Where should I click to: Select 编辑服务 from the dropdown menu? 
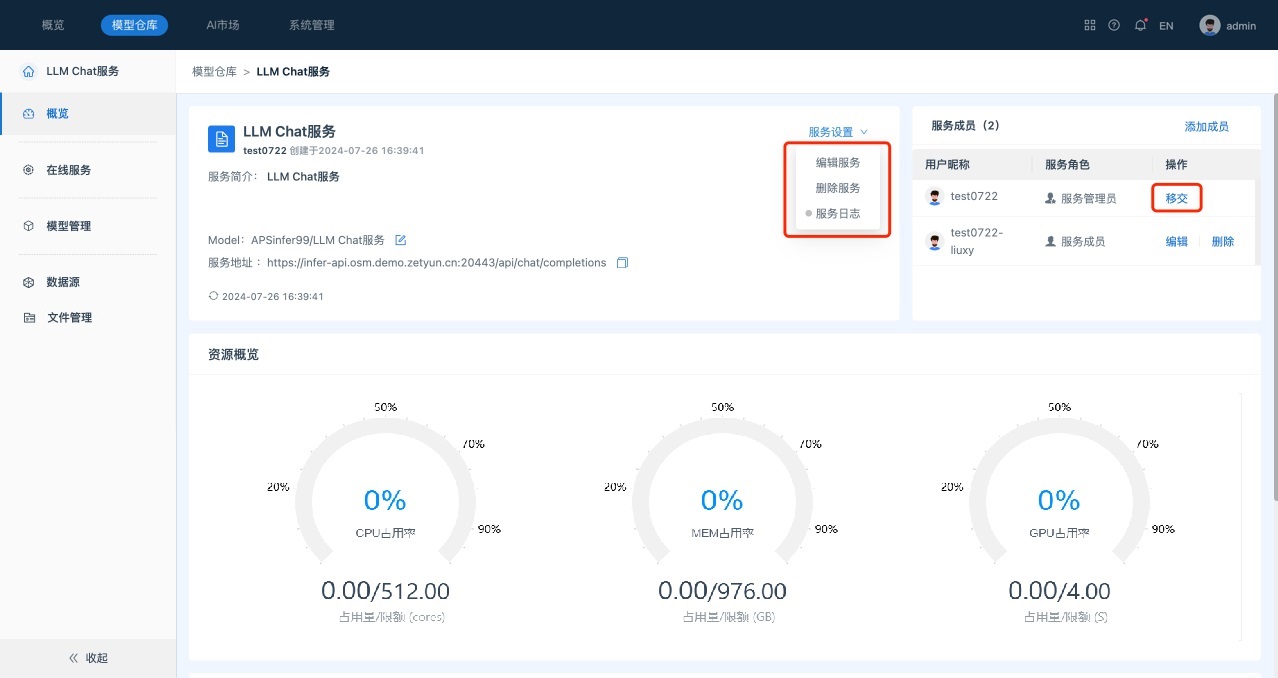point(838,162)
